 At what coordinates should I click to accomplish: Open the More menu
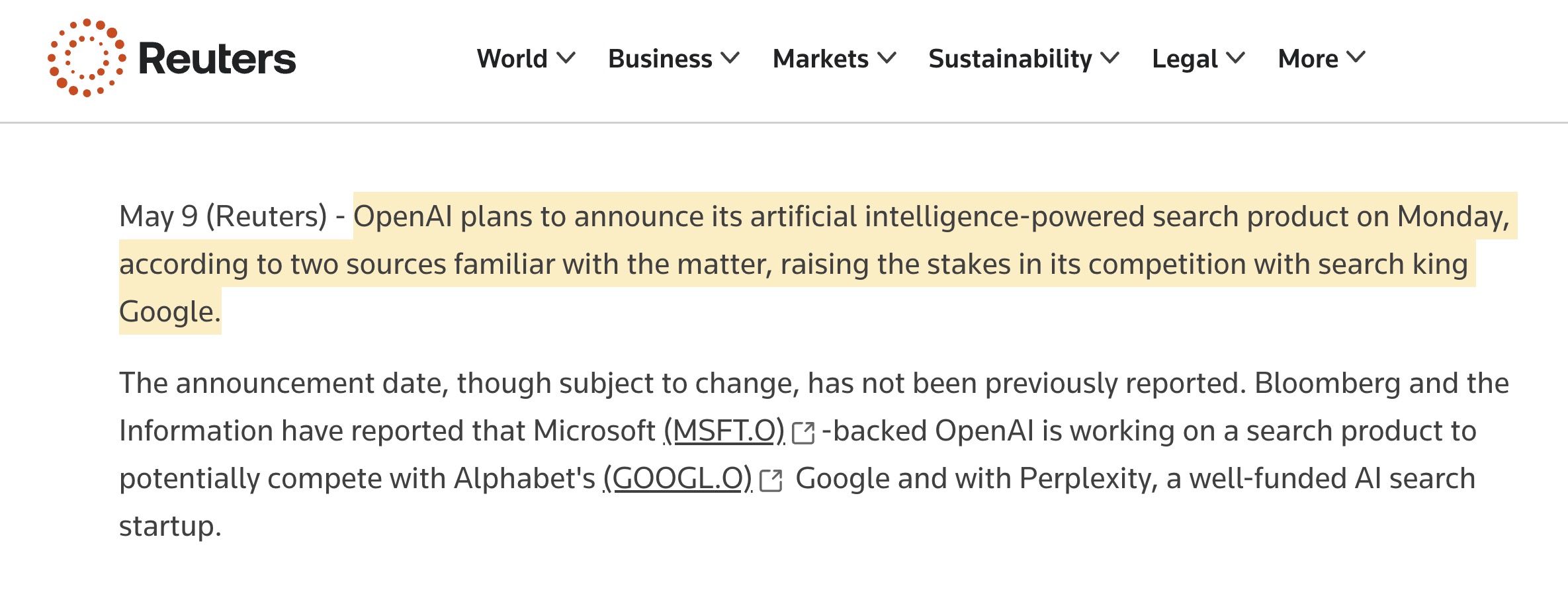point(1308,59)
